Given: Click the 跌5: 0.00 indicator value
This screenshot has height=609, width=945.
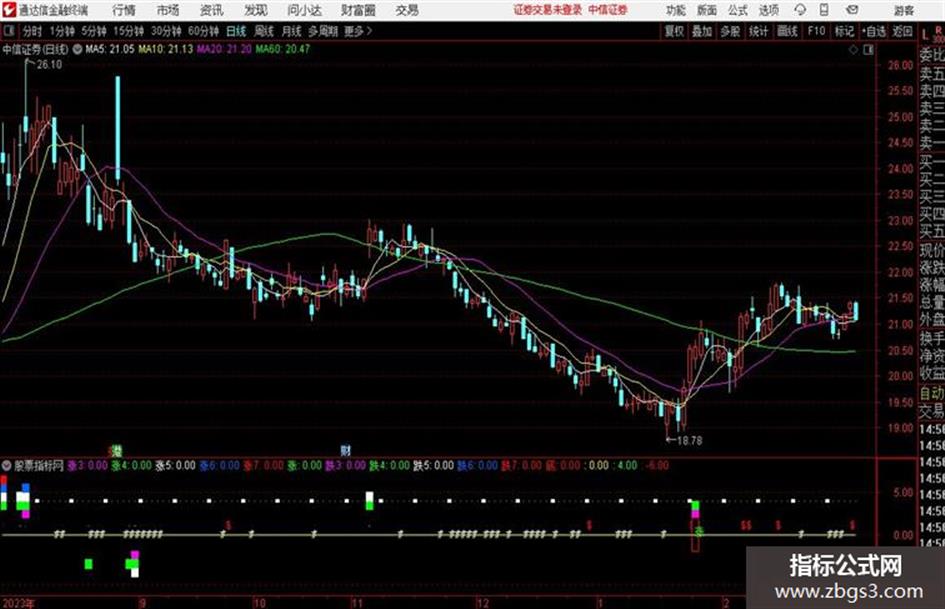Looking at the screenshot, I should (x=433, y=465).
